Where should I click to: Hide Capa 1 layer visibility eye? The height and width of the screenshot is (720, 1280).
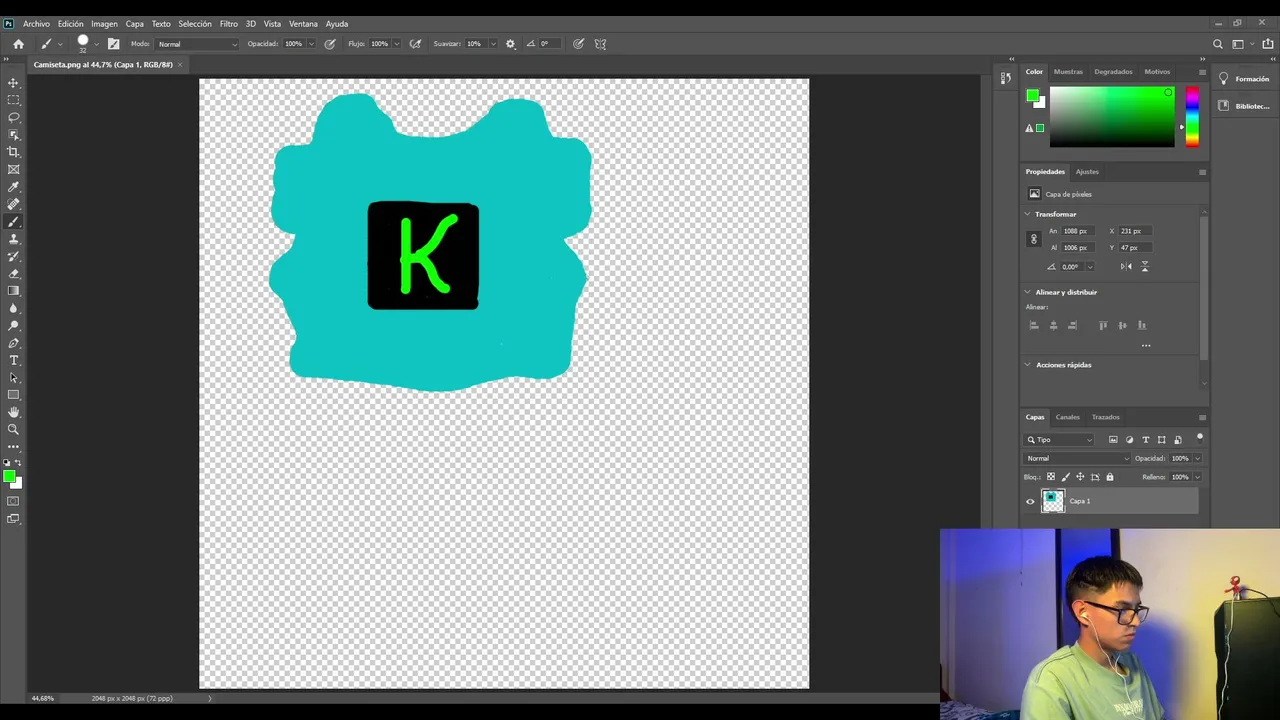pyautogui.click(x=1030, y=502)
